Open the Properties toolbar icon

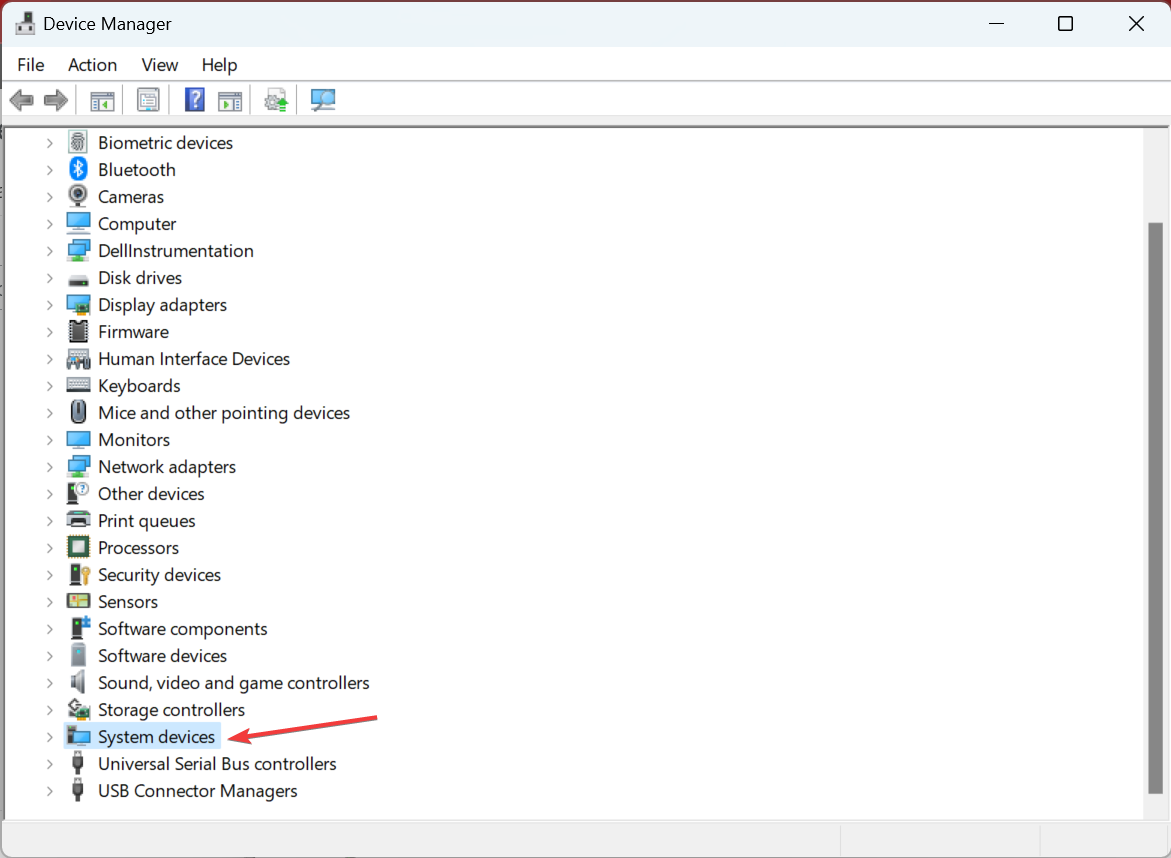[x=148, y=100]
